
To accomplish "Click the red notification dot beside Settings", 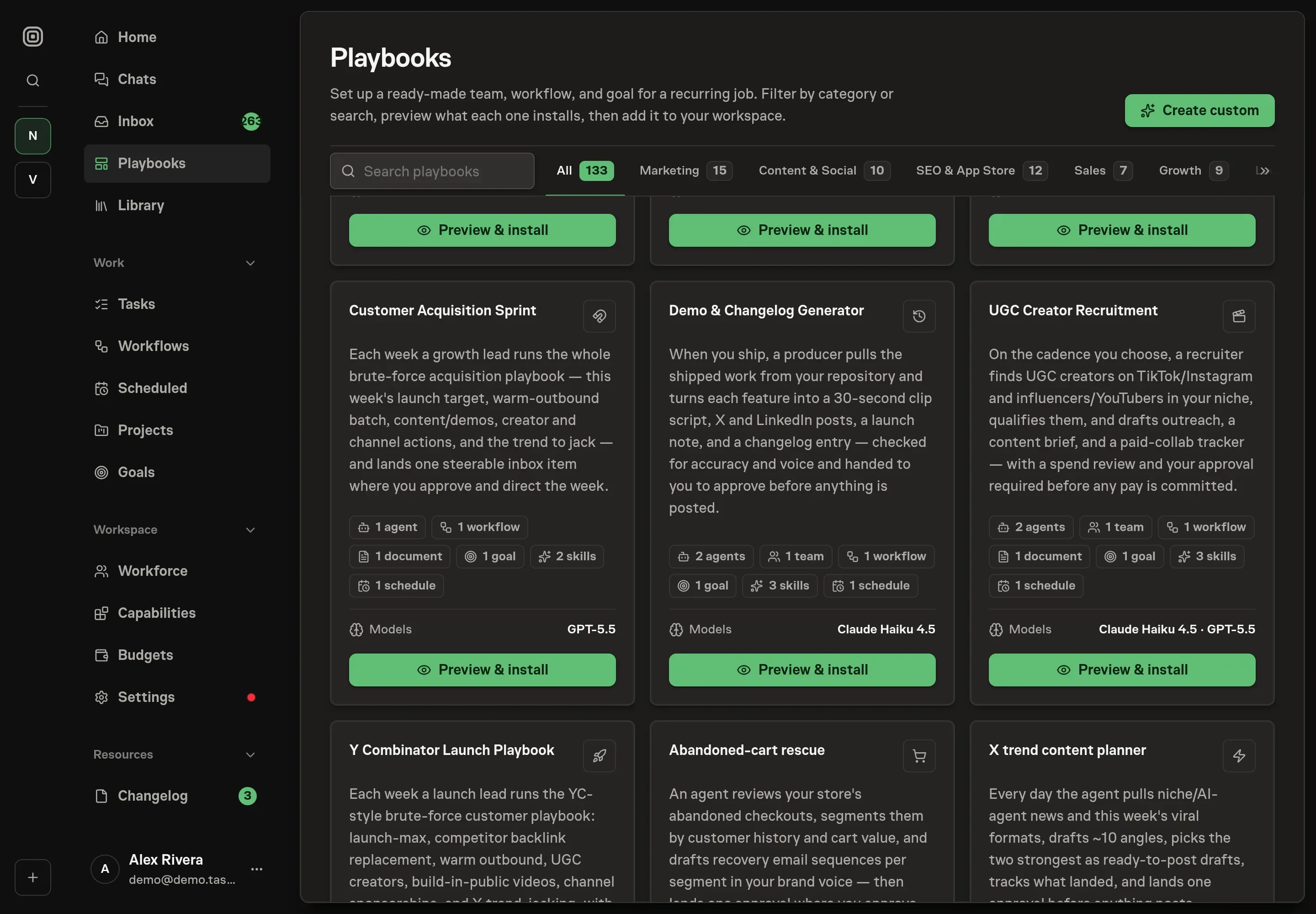I will click(251, 697).
